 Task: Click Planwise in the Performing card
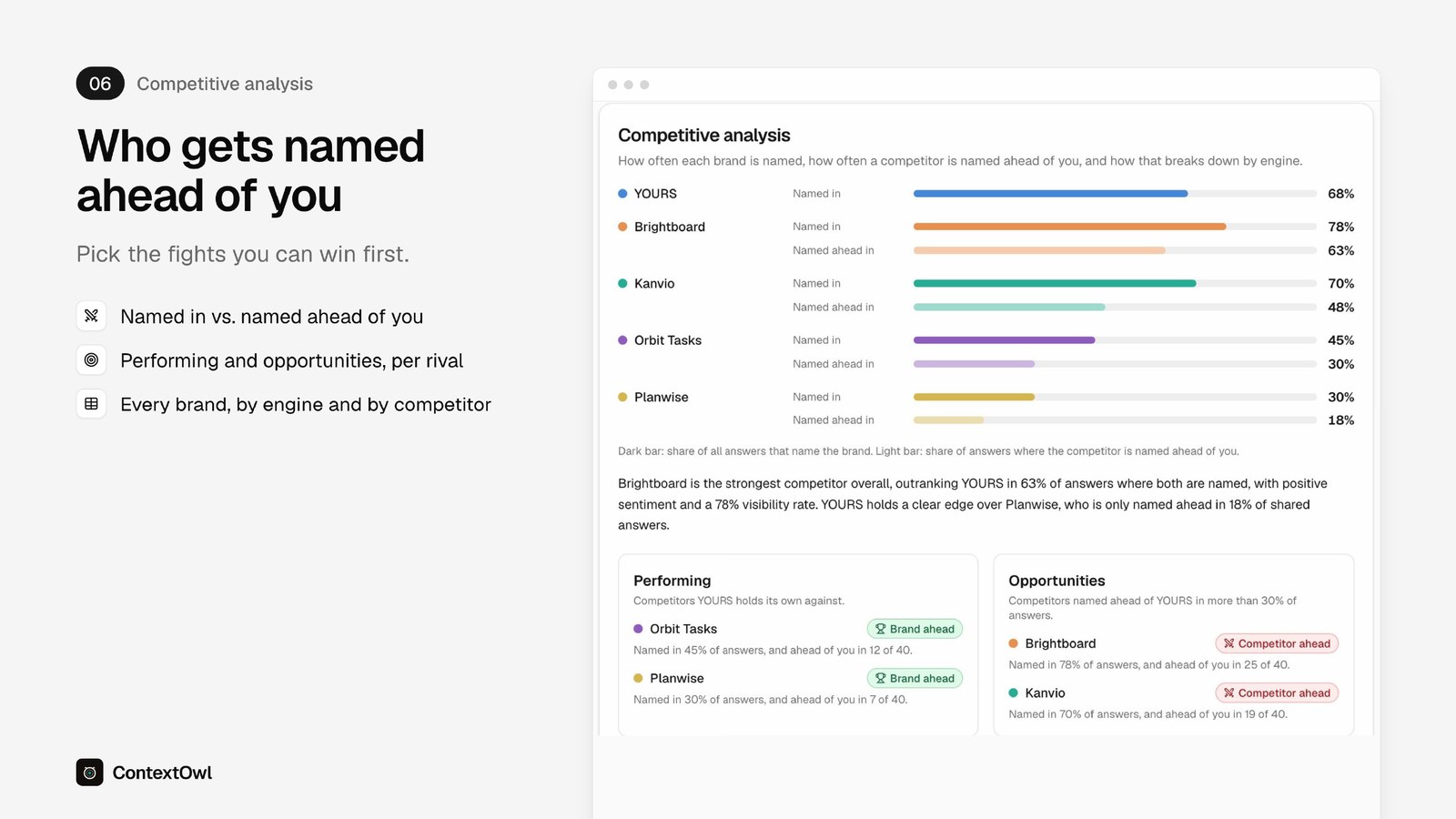click(x=677, y=678)
